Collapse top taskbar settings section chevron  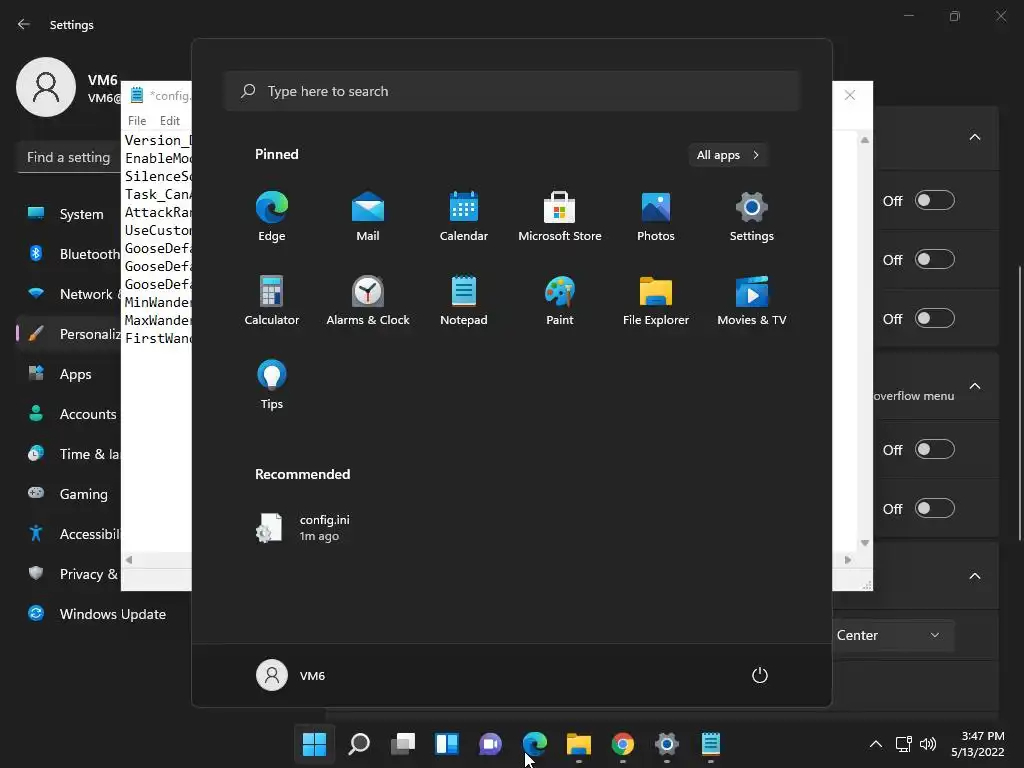974,137
